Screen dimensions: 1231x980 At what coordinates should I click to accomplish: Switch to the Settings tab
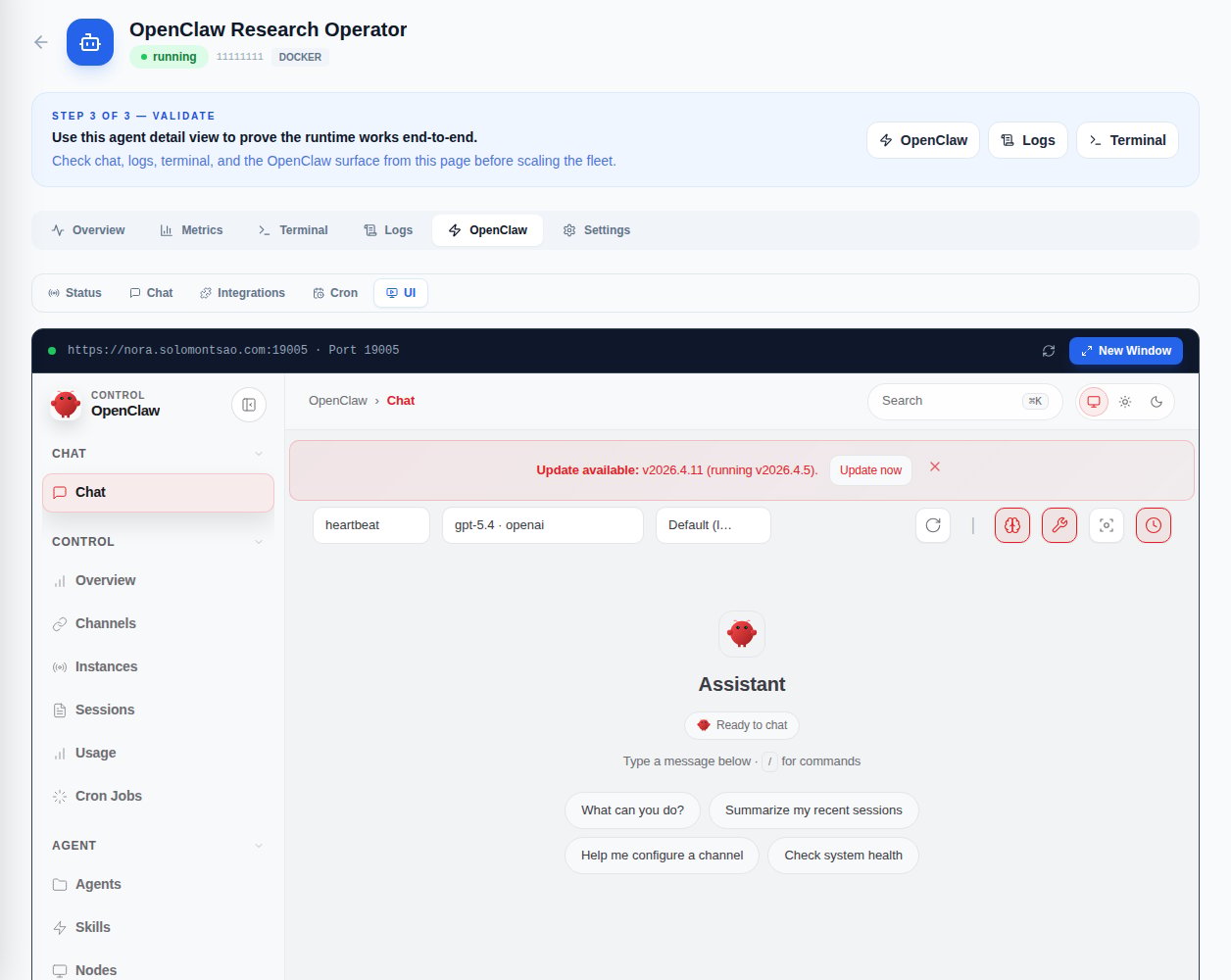coord(596,230)
